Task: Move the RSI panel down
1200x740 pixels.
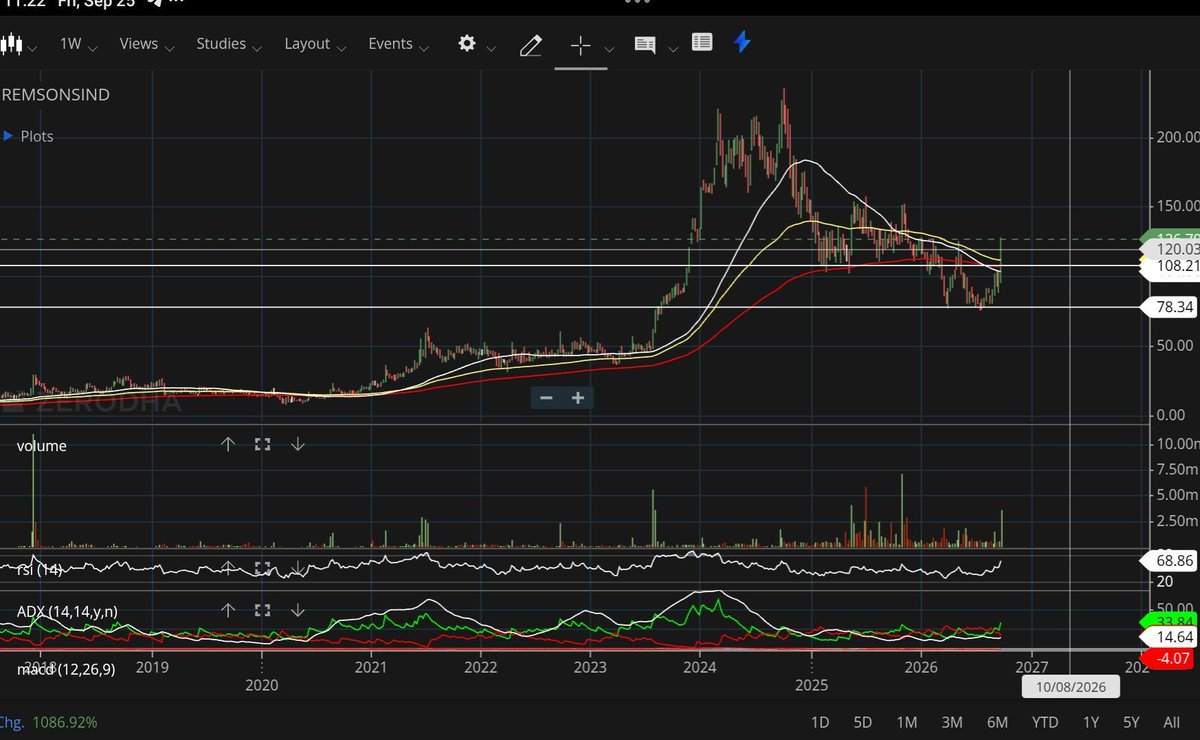Action: click(x=297, y=568)
